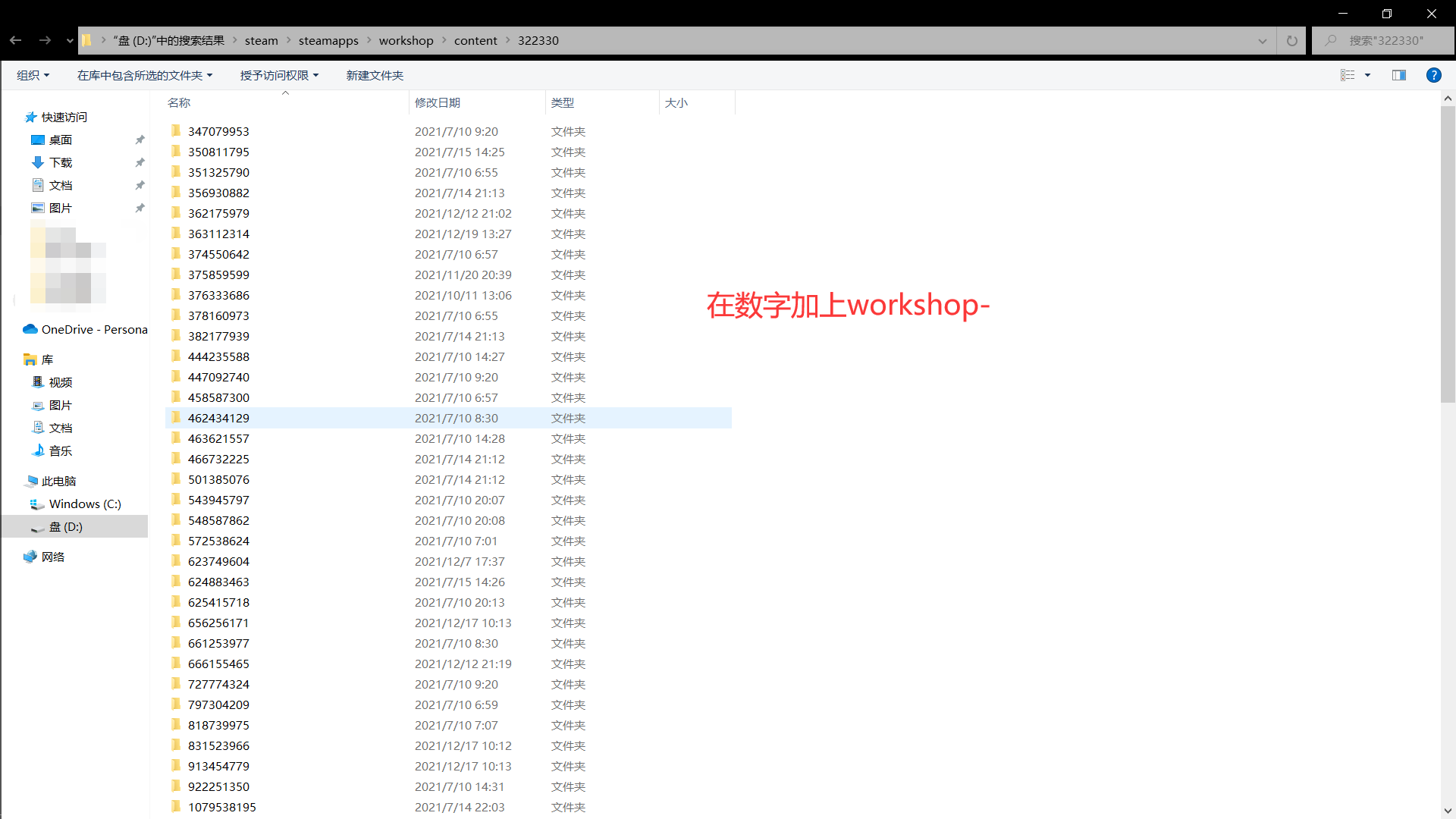The width and height of the screenshot is (1456, 819).
Task: Open the Help question mark icon
Action: click(x=1433, y=75)
